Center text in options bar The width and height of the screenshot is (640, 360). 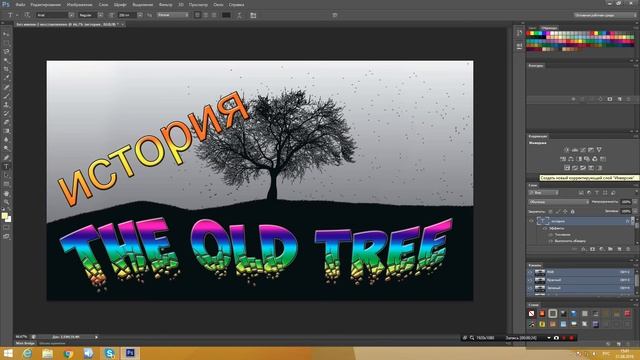[x=205, y=15]
